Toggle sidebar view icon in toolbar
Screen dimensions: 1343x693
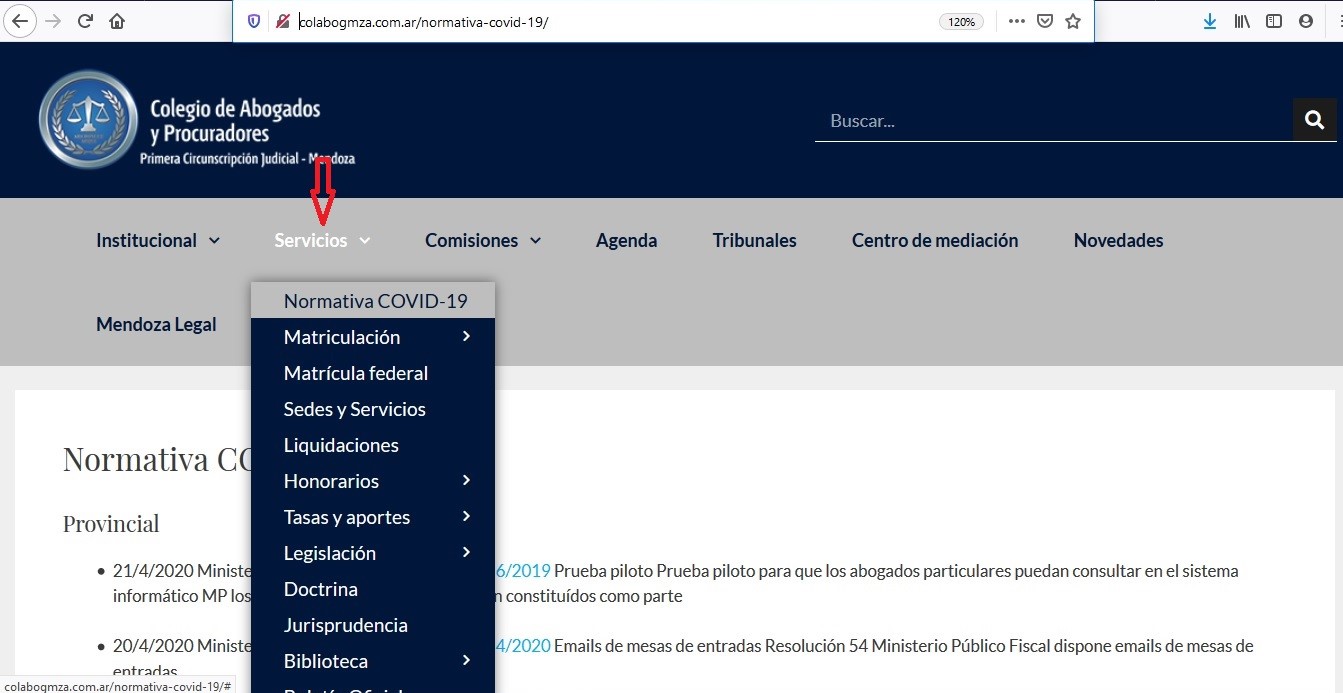tap(1273, 21)
